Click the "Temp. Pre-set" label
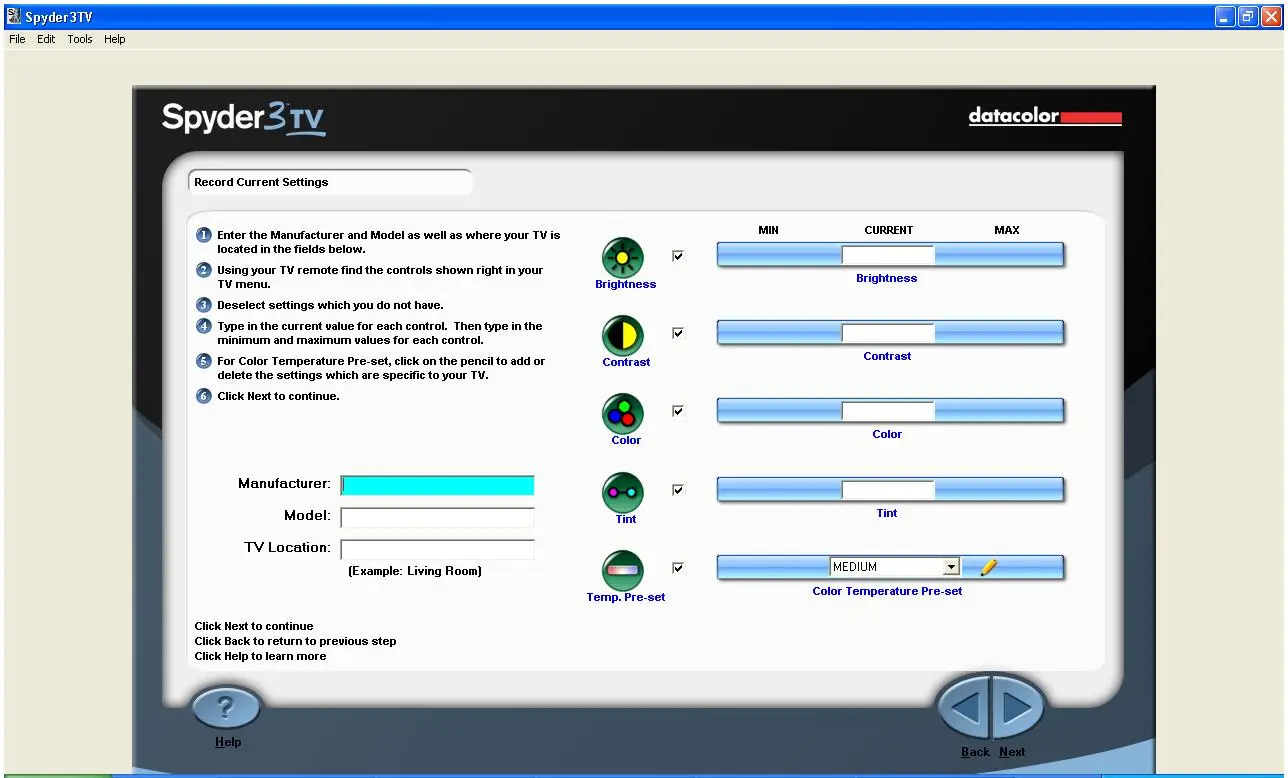The width and height of the screenshot is (1288, 778). (x=626, y=597)
